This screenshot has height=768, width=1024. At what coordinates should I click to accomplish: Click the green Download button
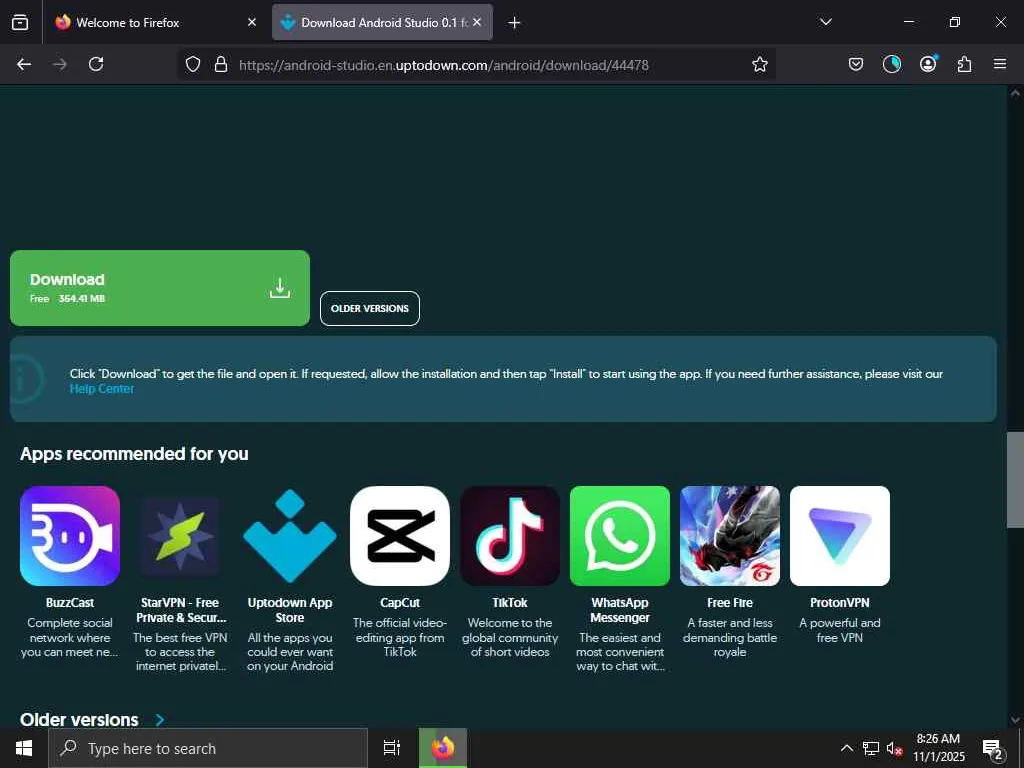tap(160, 288)
